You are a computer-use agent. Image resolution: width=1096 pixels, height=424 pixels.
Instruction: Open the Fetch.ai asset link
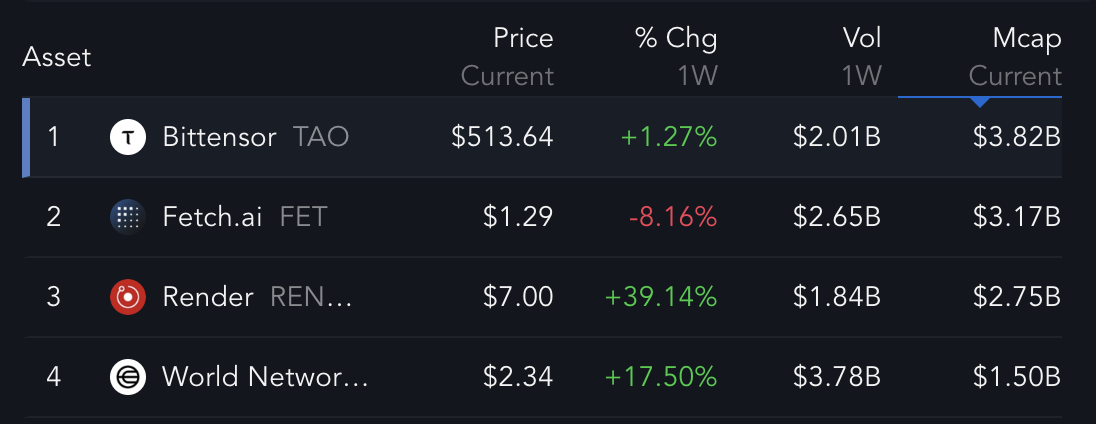coord(212,217)
